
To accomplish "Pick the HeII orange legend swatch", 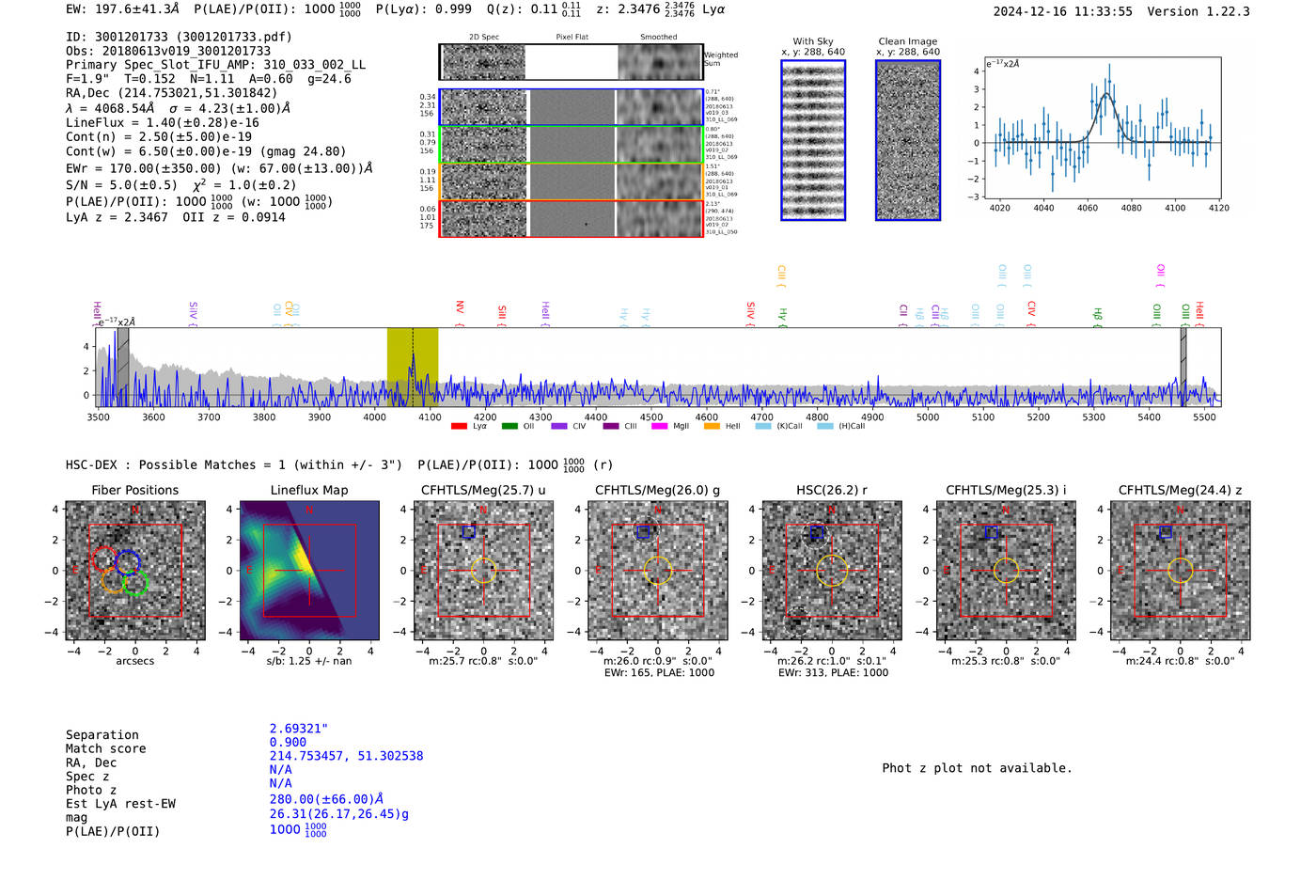I will [712, 427].
